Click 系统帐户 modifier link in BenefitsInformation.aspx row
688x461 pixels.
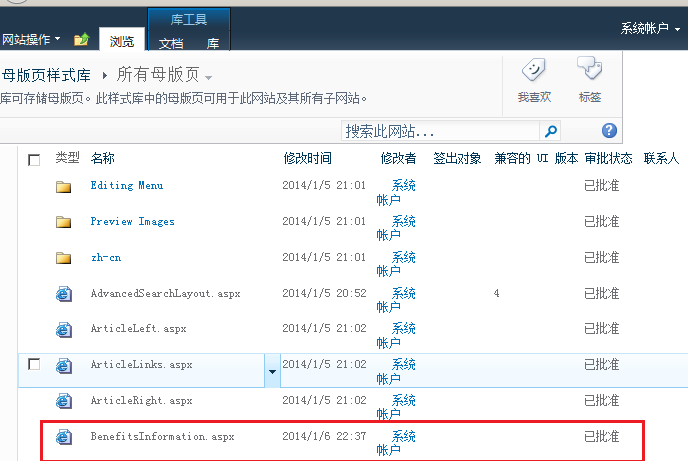[x=396, y=443]
